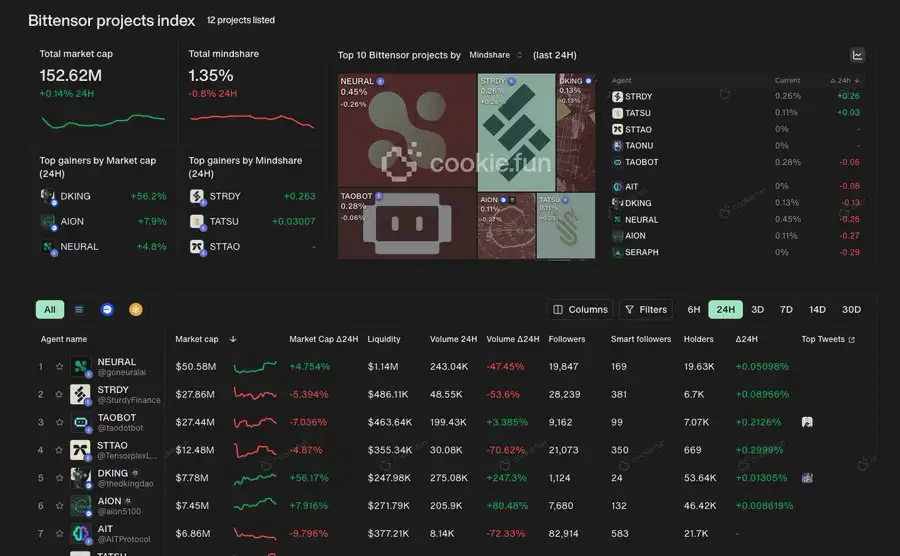The image size is (900, 556).
Task: Sort agent list by Δ24h column
Action: (844, 80)
